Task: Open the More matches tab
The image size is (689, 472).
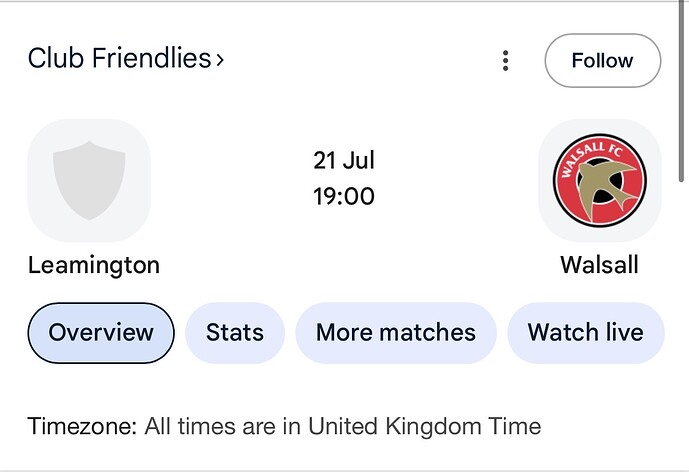Action: click(x=396, y=333)
